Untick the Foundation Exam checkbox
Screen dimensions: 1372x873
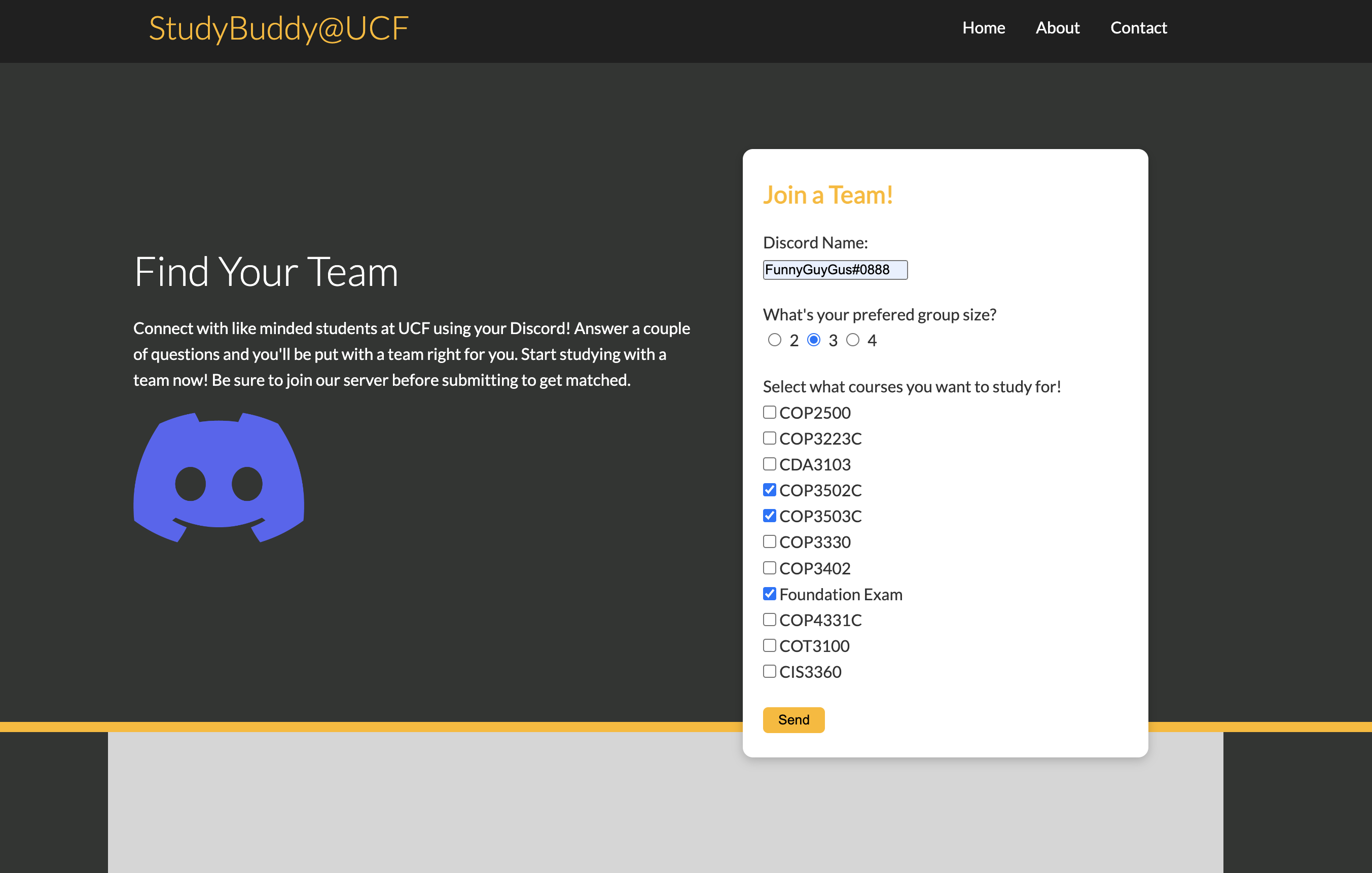click(x=769, y=594)
